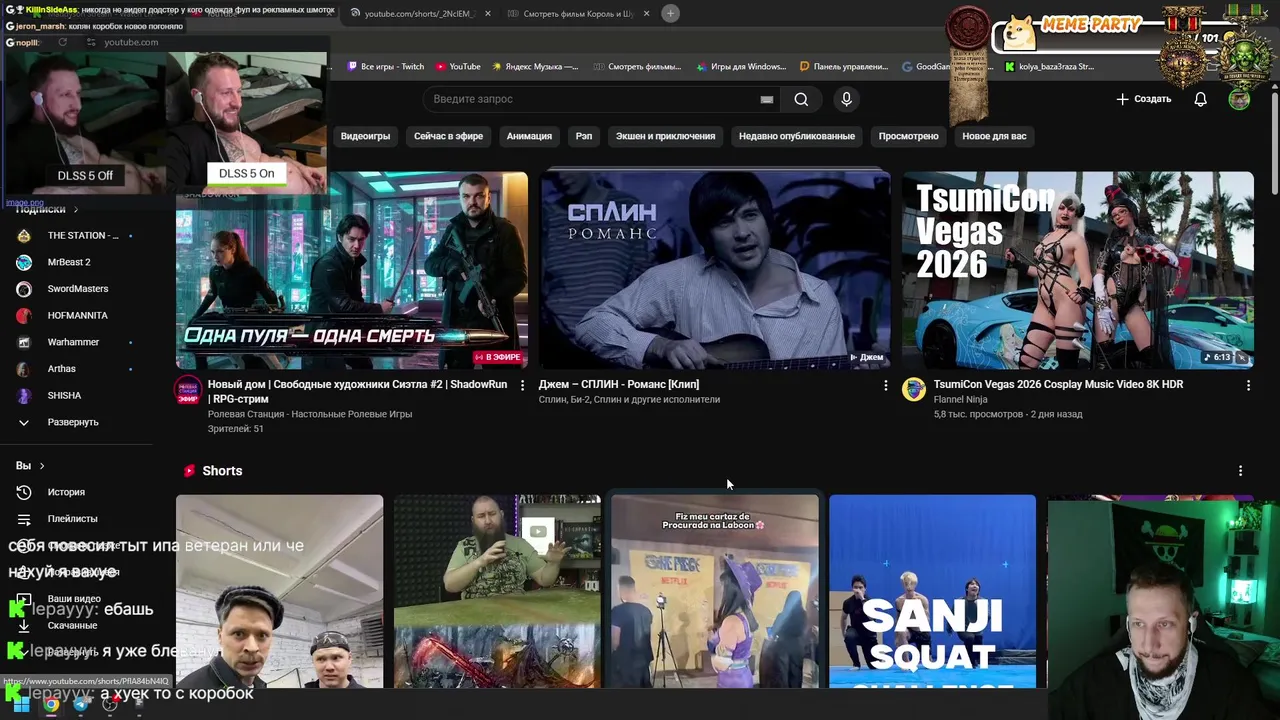
Task: Open options menu for Сплин Романс
Action: pos(885,385)
